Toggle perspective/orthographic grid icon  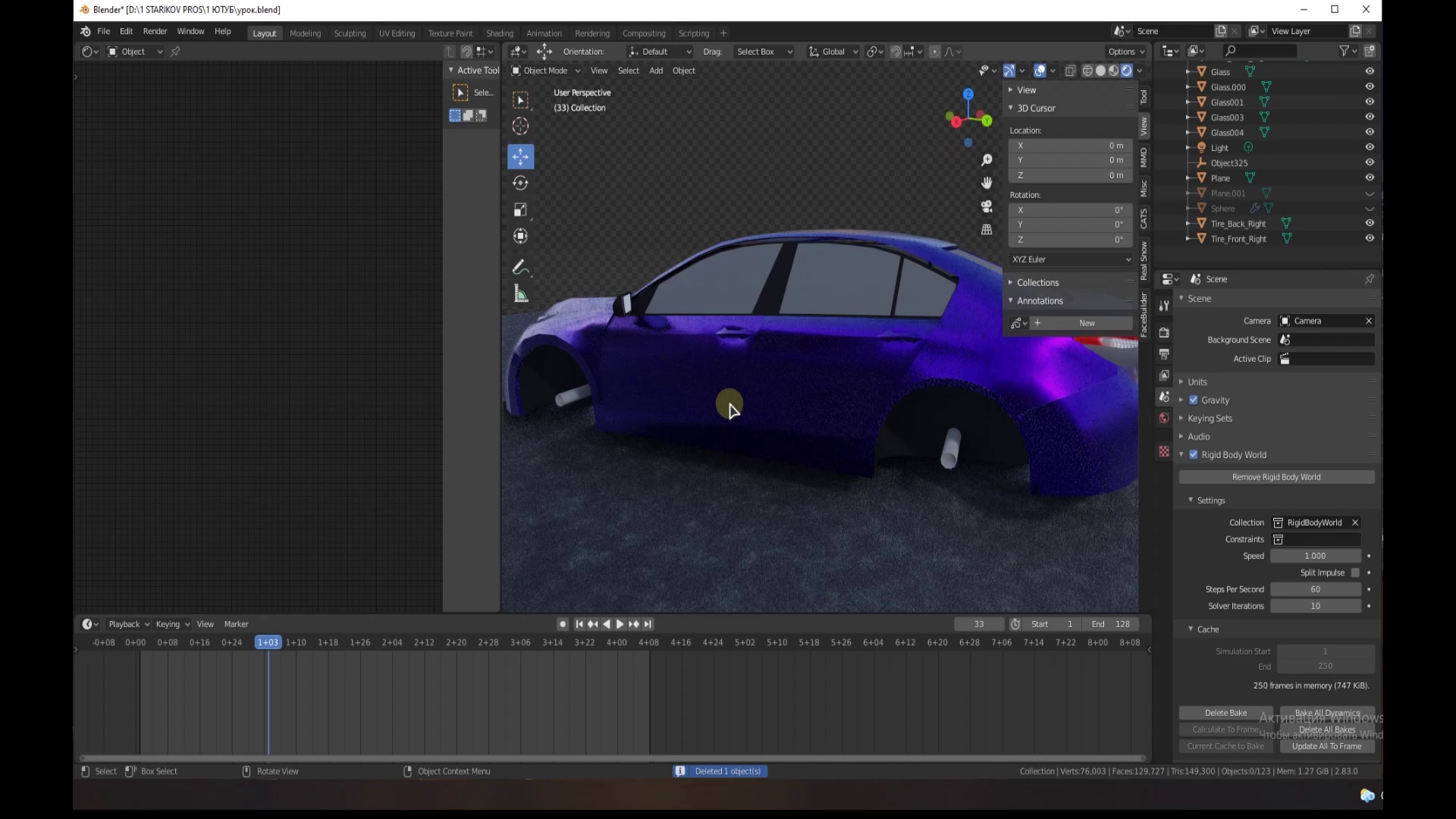(987, 229)
